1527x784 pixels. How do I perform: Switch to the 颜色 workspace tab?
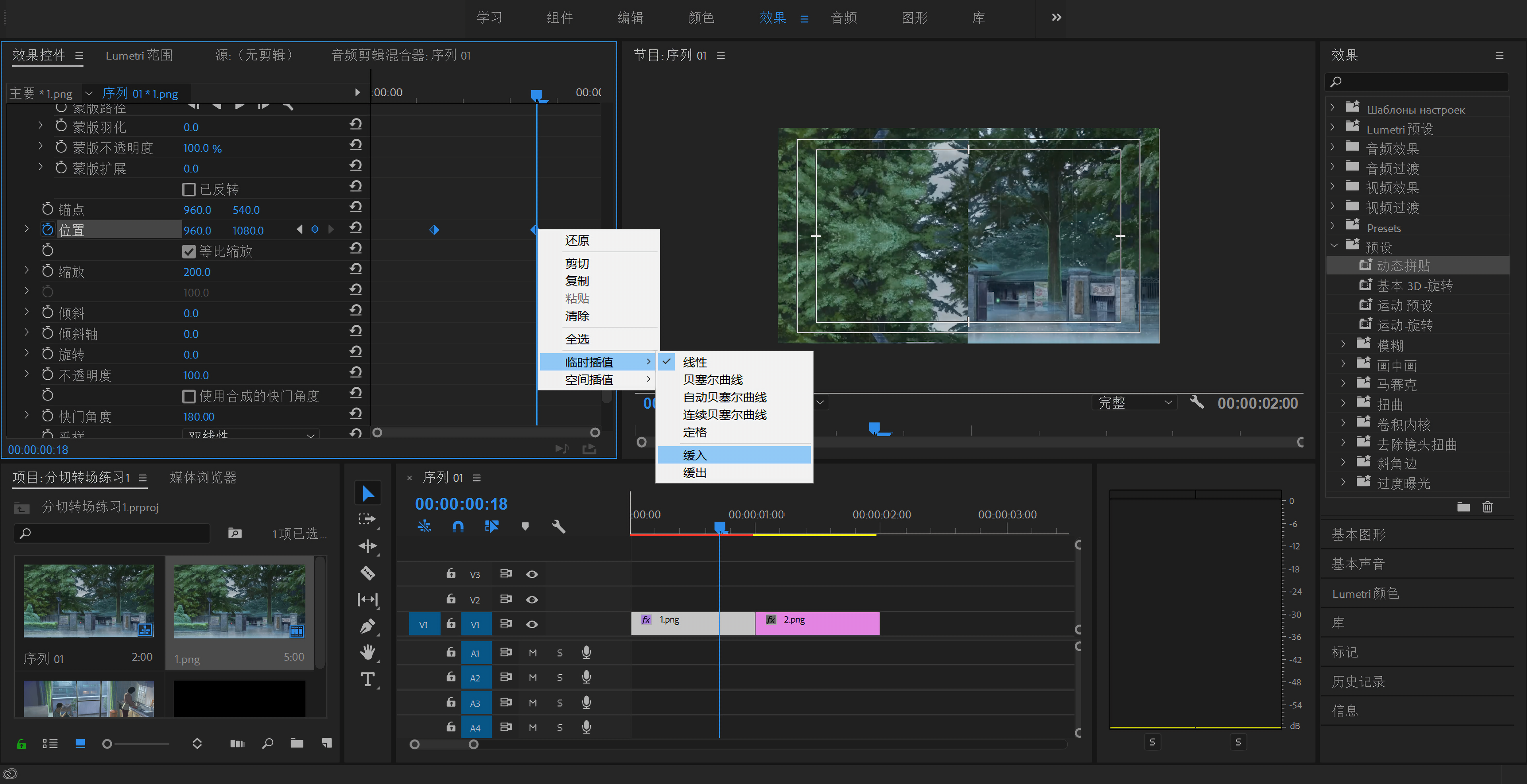[701, 18]
